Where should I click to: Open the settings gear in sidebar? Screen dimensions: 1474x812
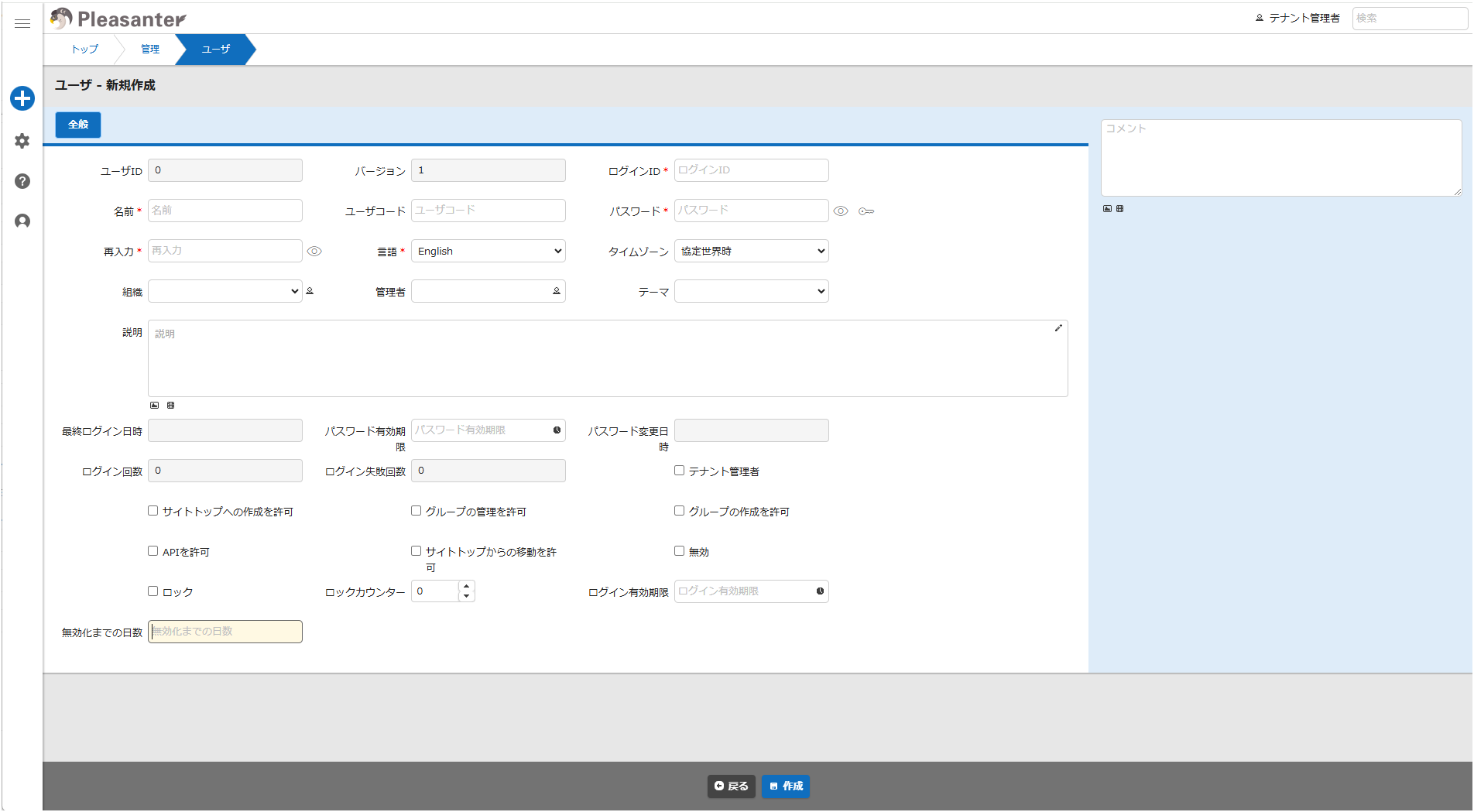pyautogui.click(x=22, y=141)
